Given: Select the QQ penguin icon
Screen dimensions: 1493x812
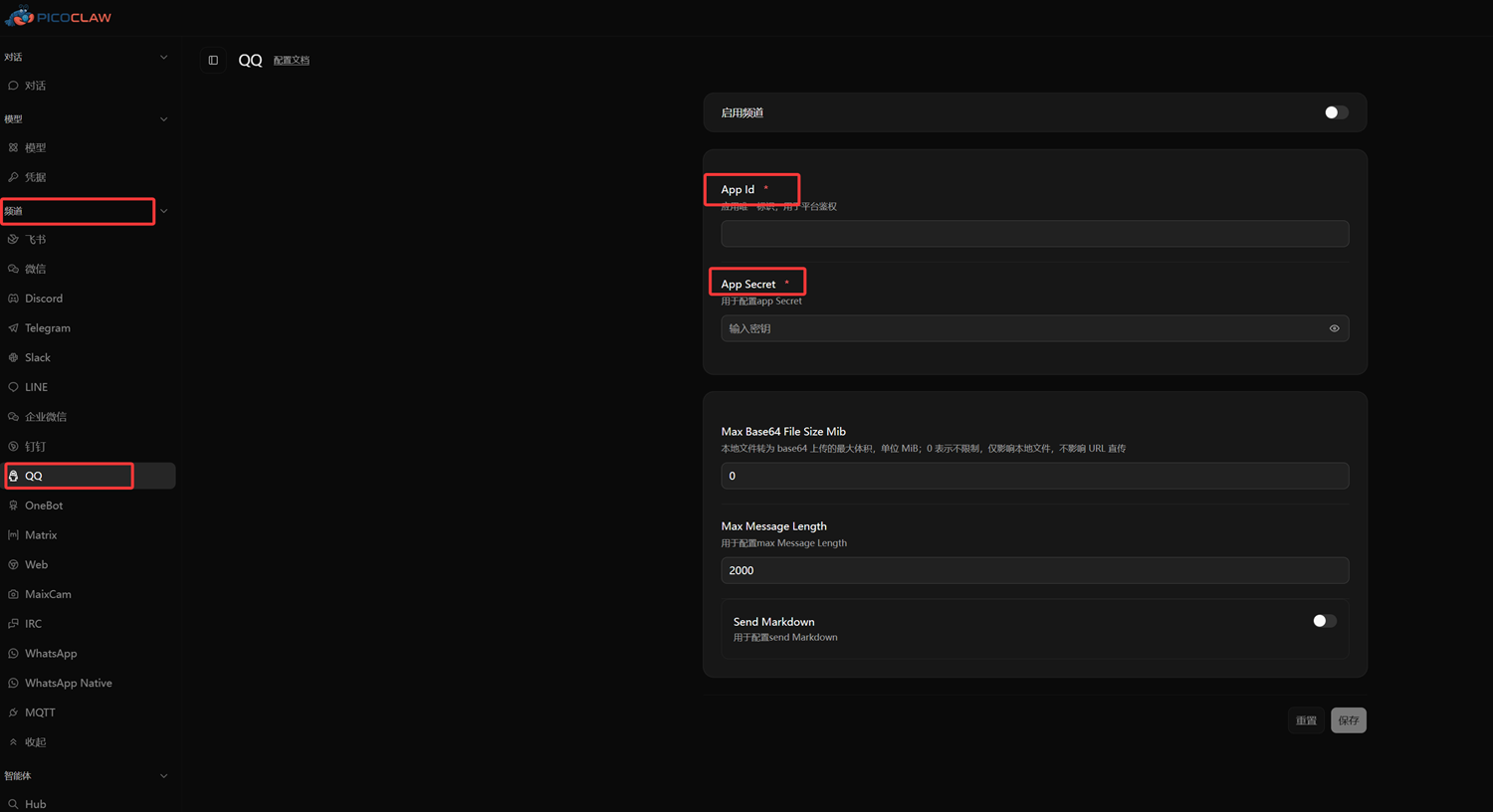Looking at the screenshot, I should tap(13, 476).
